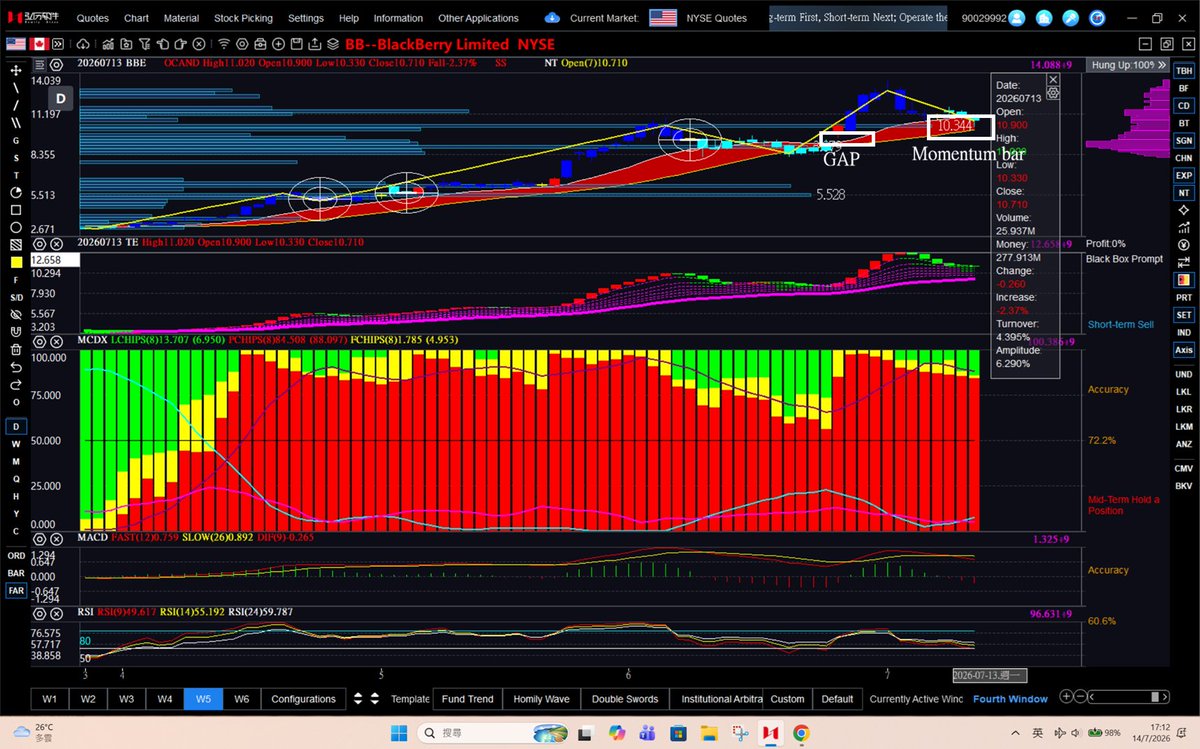
Task: Toggle the Q quarterly period button
Action: (16, 479)
